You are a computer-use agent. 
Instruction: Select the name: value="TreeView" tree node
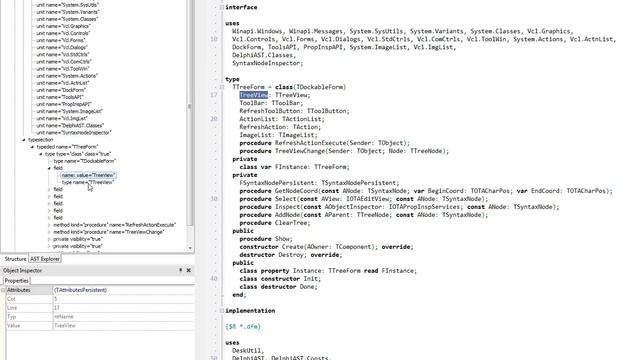89,175
